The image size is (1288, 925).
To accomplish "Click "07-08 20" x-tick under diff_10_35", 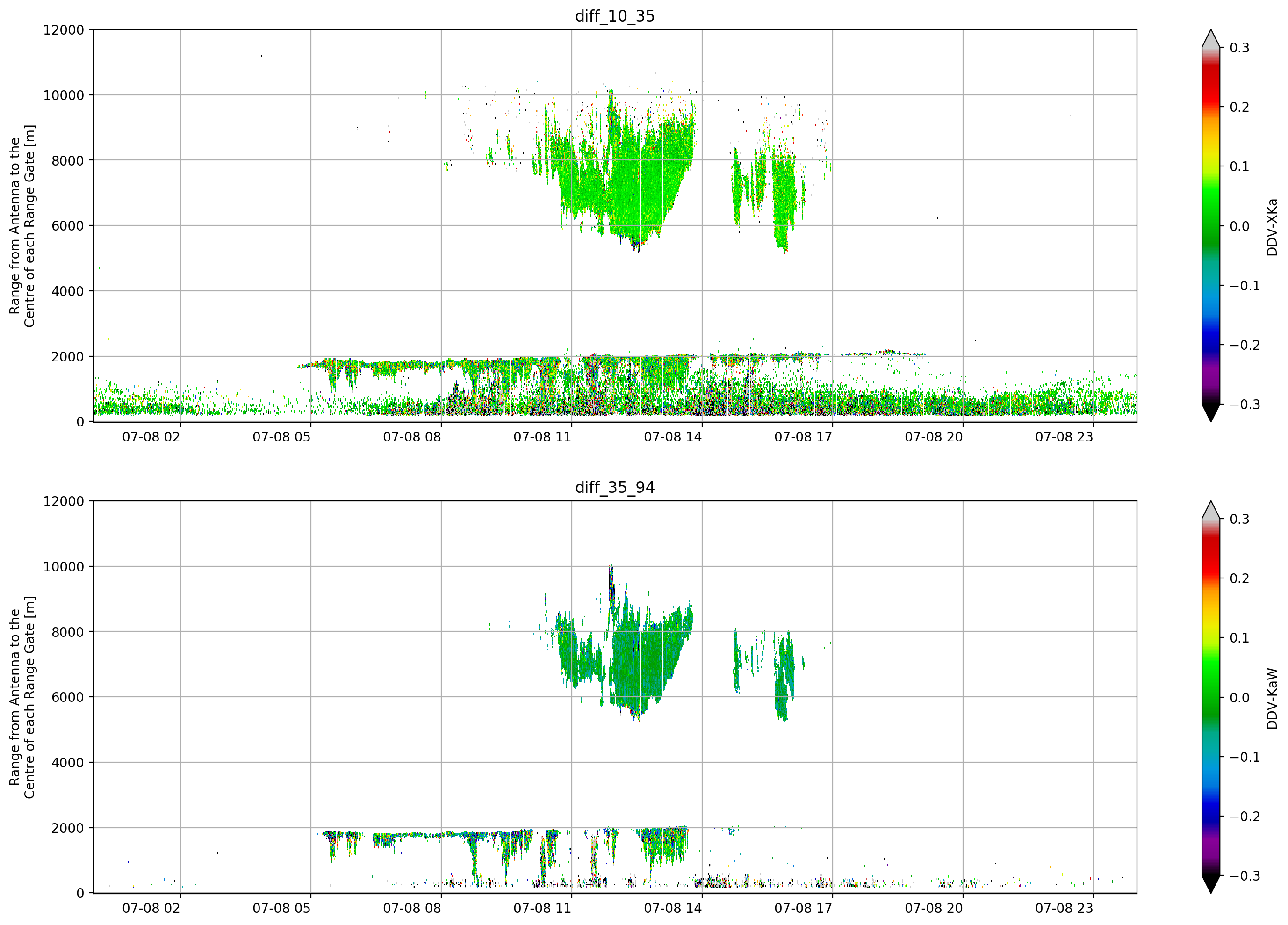I will click(934, 437).
